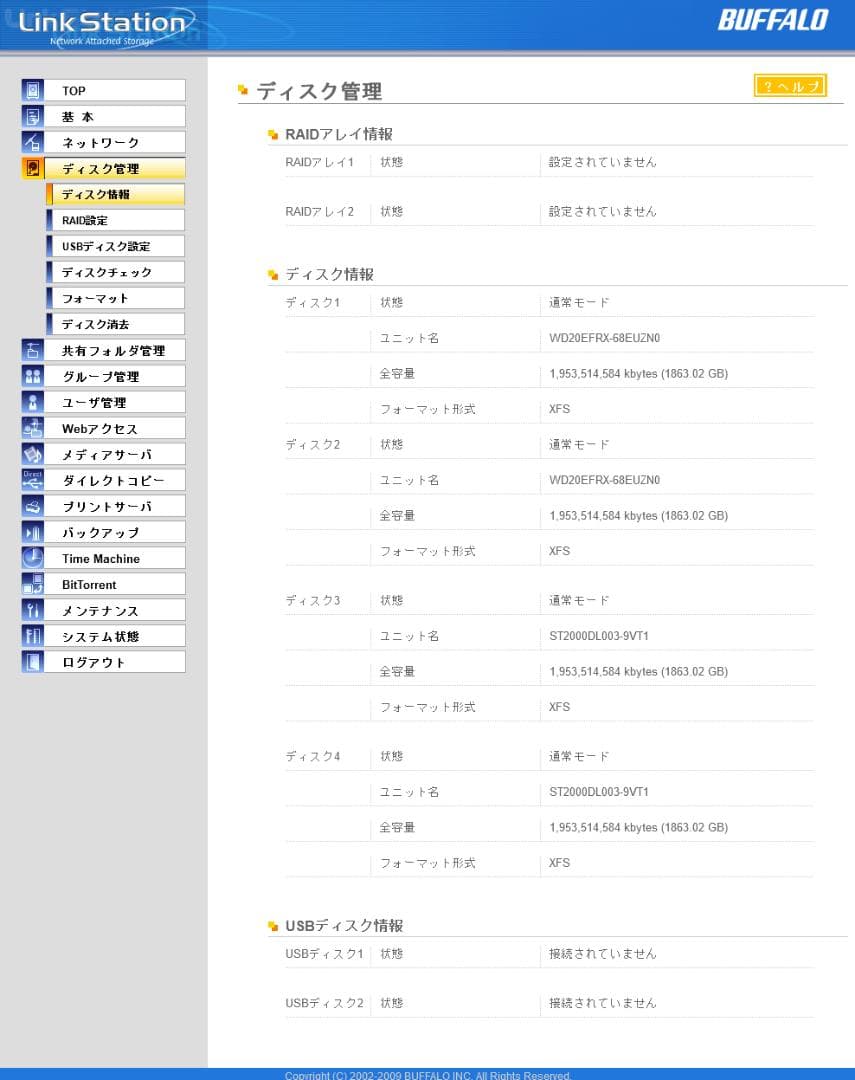855x1080 pixels.
Task: Click the メンテナンス tools icon
Action: click(x=33, y=611)
